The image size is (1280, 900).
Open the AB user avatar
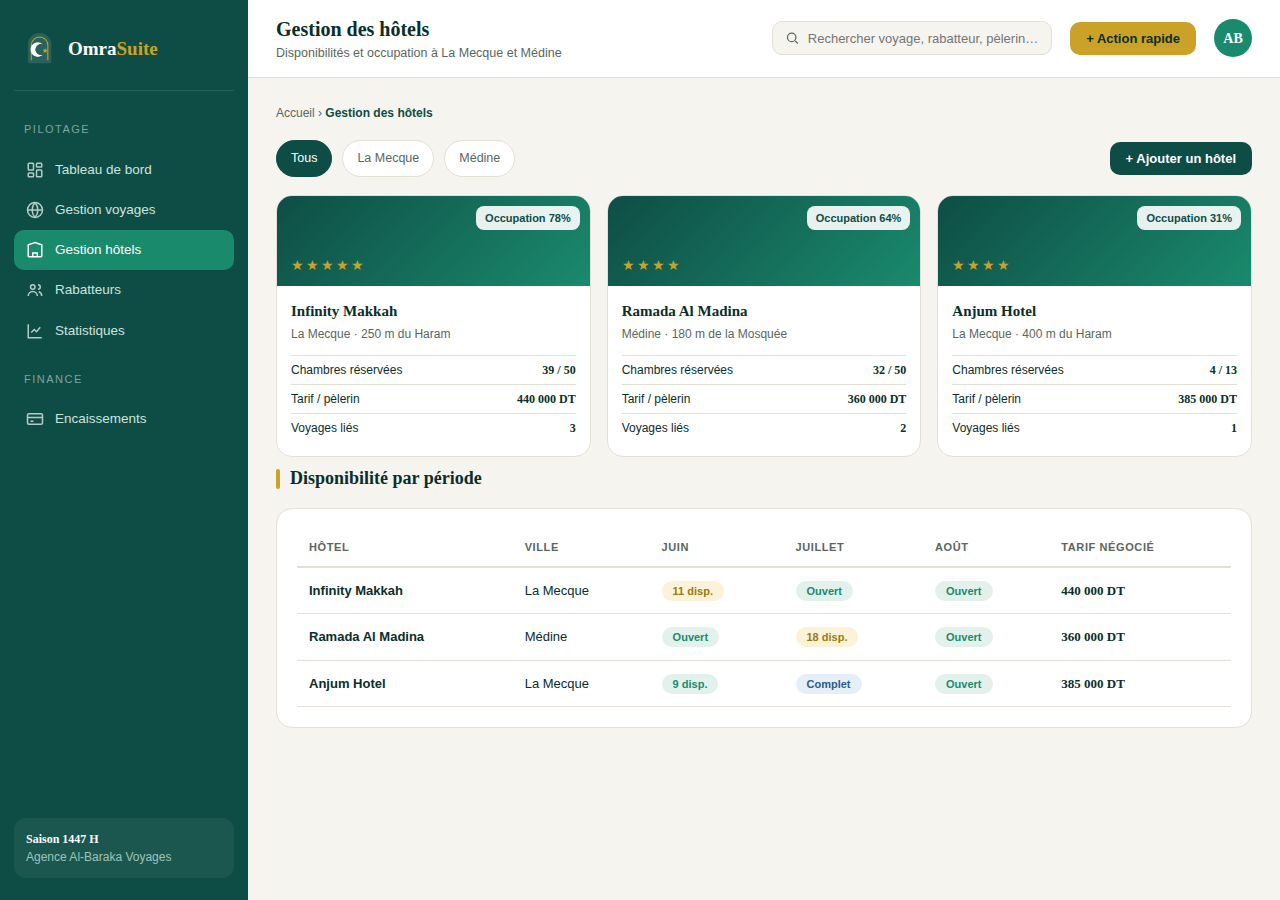click(x=1233, y=38)
